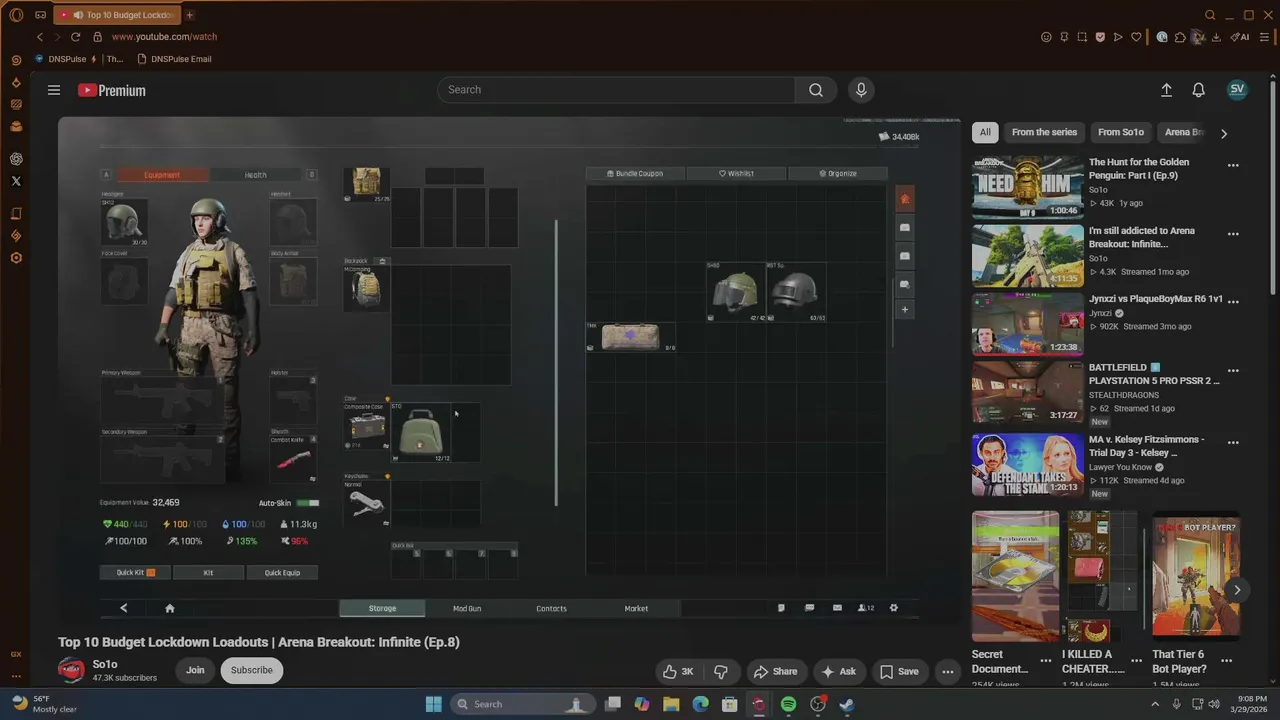1280x720 pixels.
Task: Open the YouTube guide hamburger menu
Action: click(x=54, y=90)
